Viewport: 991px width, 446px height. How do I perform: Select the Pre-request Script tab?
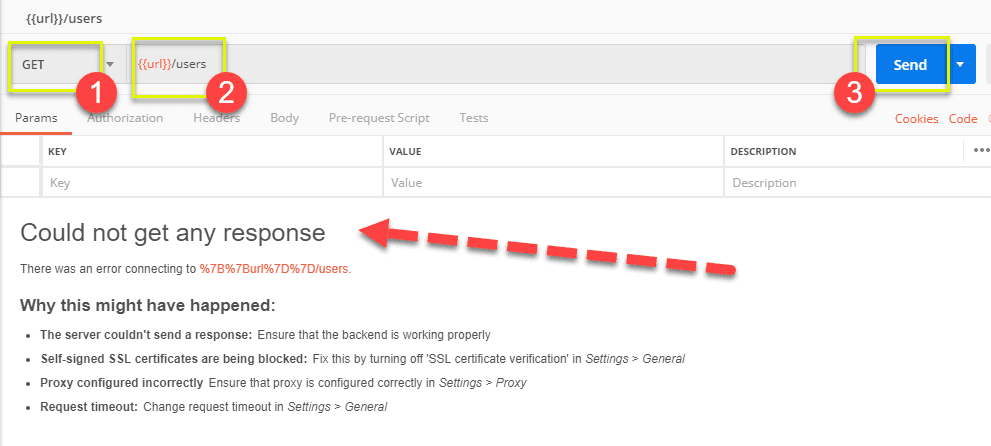coord(379,118)
